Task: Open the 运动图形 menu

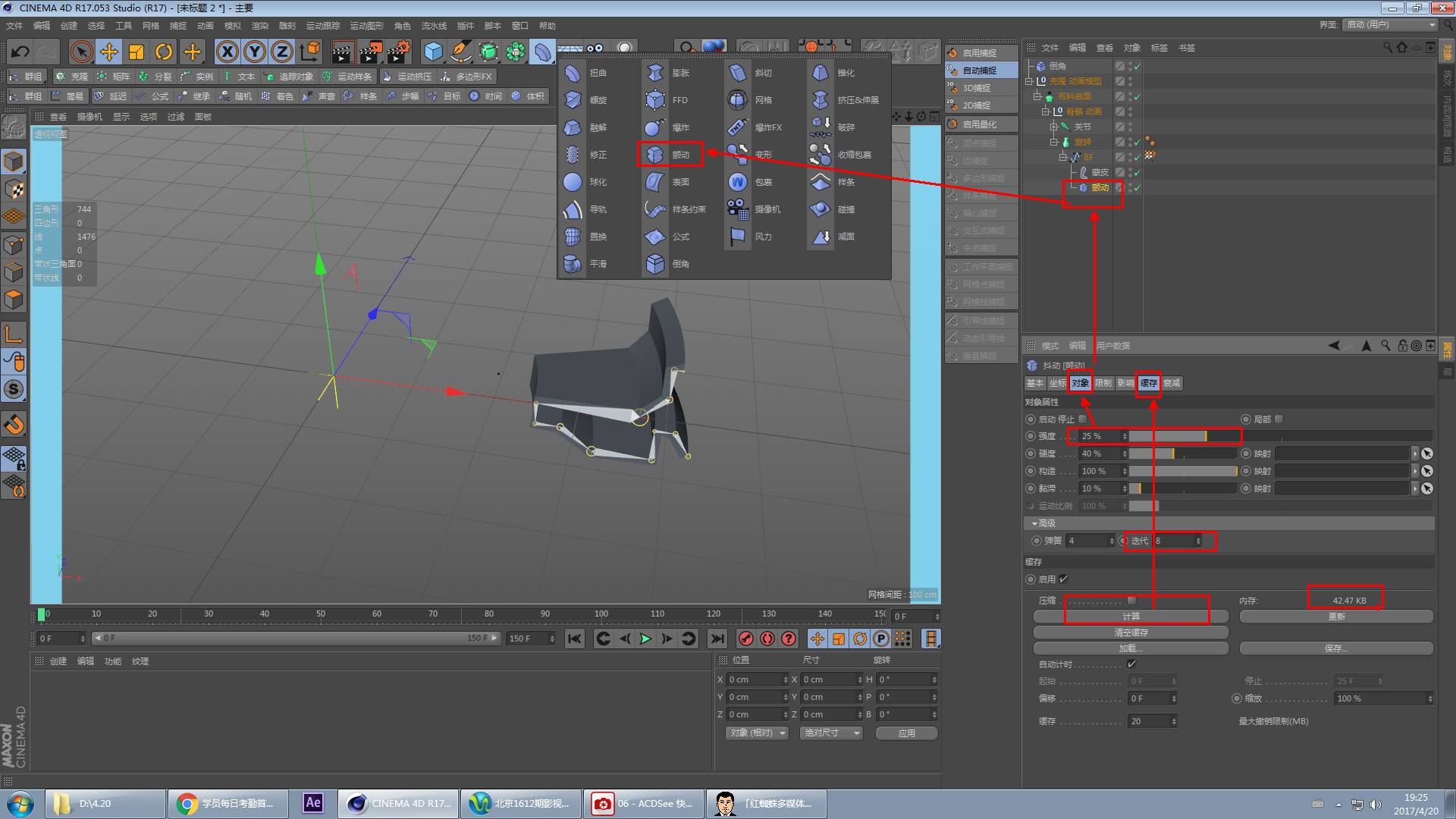Action: [x=366, y=26]
